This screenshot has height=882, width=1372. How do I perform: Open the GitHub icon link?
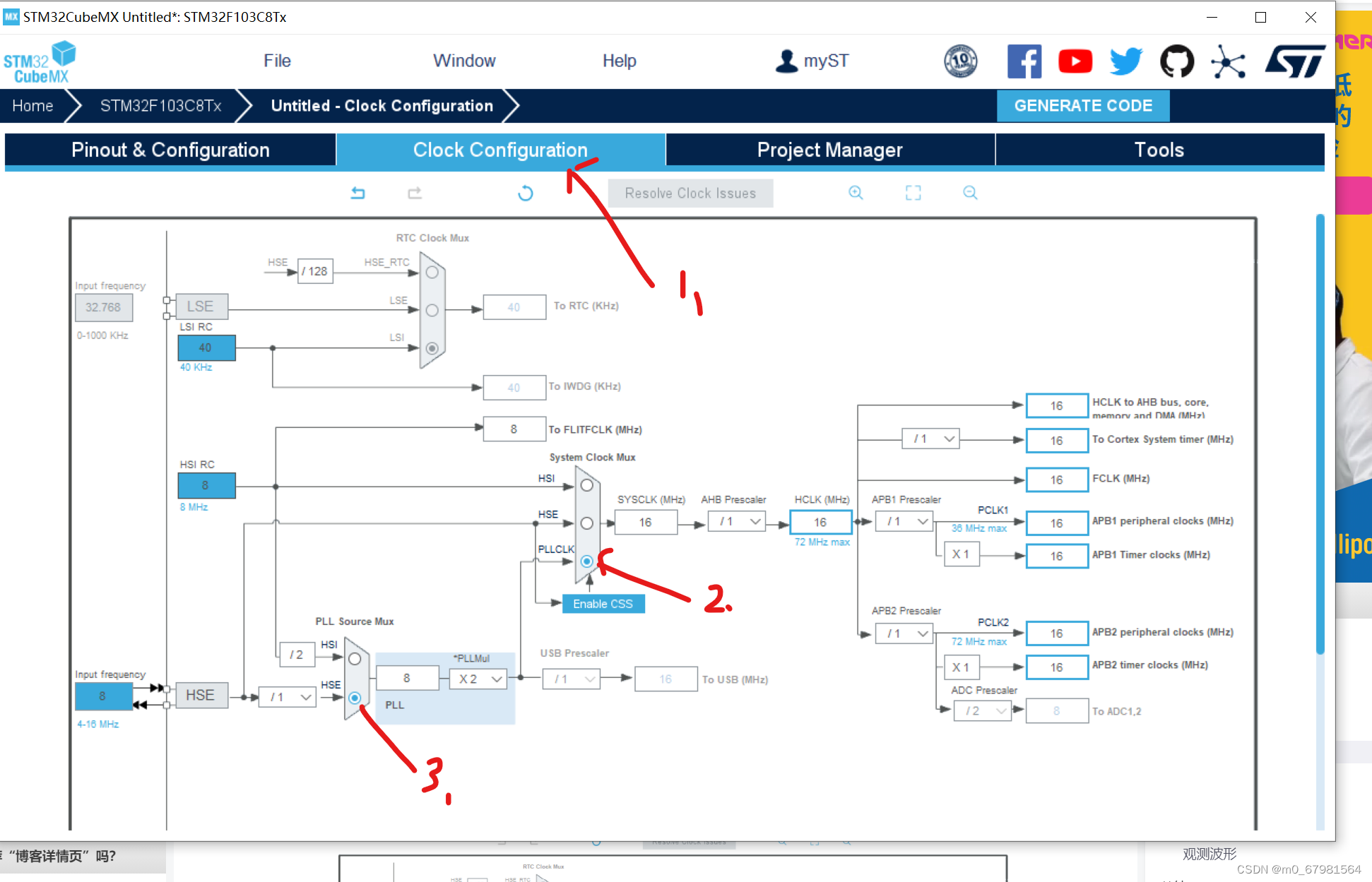[x=1177, y=61]
